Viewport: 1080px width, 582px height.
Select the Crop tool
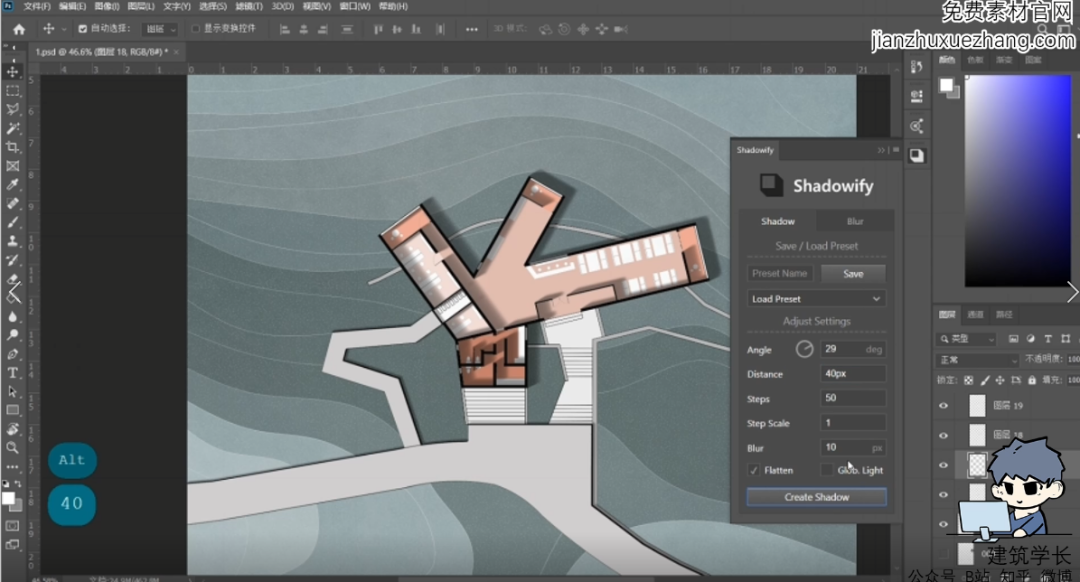(x=13, y=147)
